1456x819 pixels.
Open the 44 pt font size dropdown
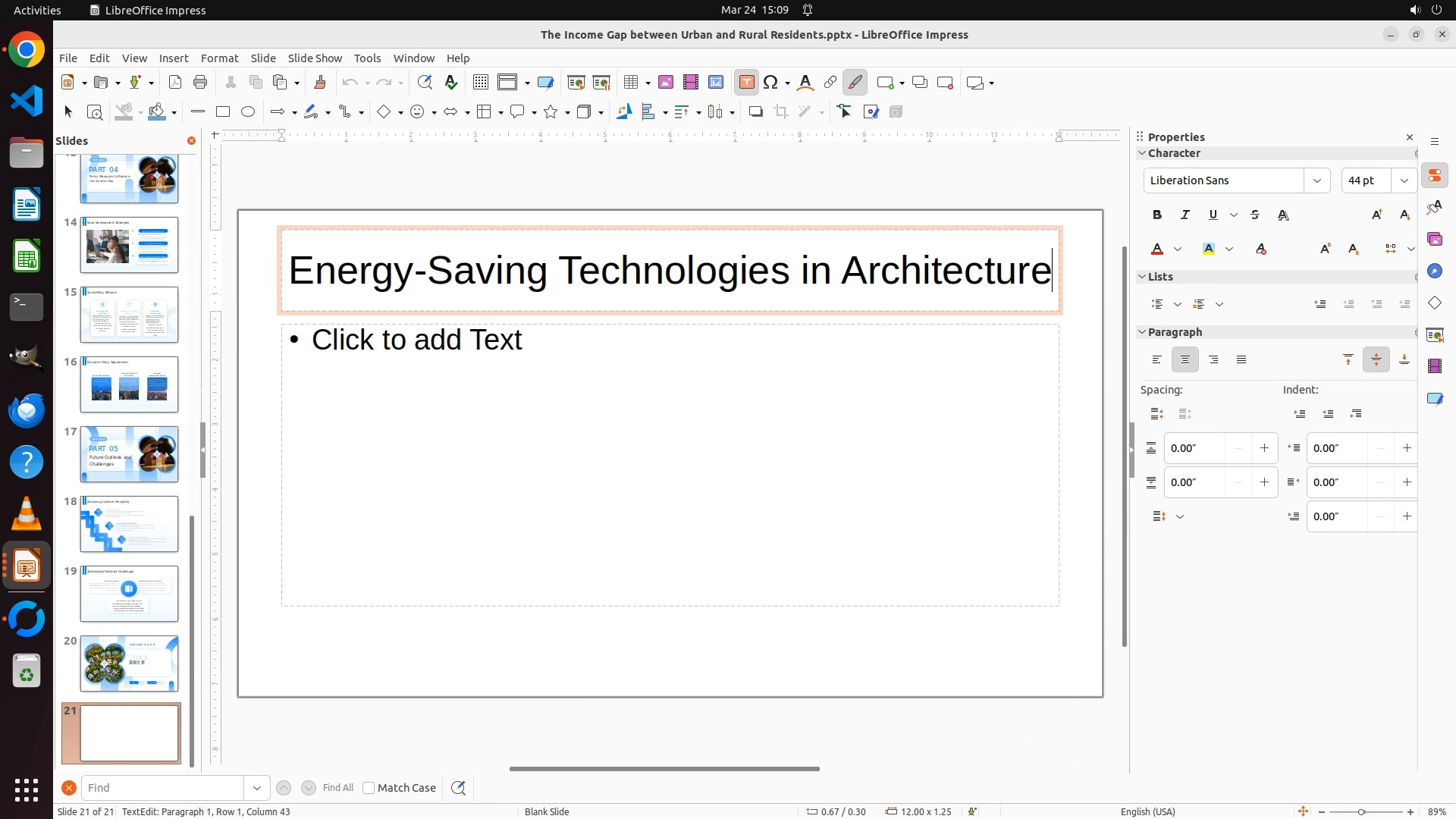click(x=1404, y=180)
